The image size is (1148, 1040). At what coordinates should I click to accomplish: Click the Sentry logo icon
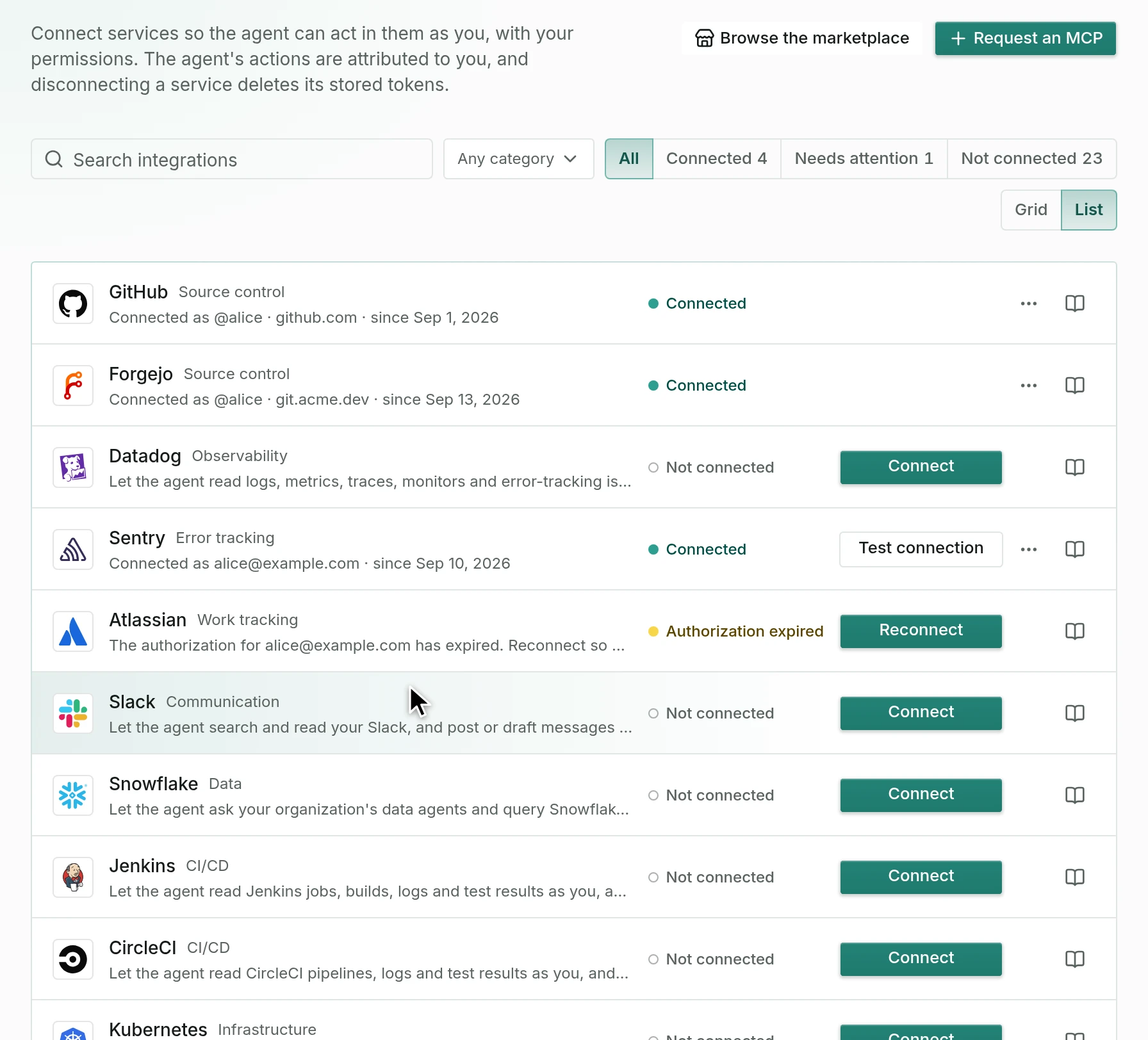[73, 549]
